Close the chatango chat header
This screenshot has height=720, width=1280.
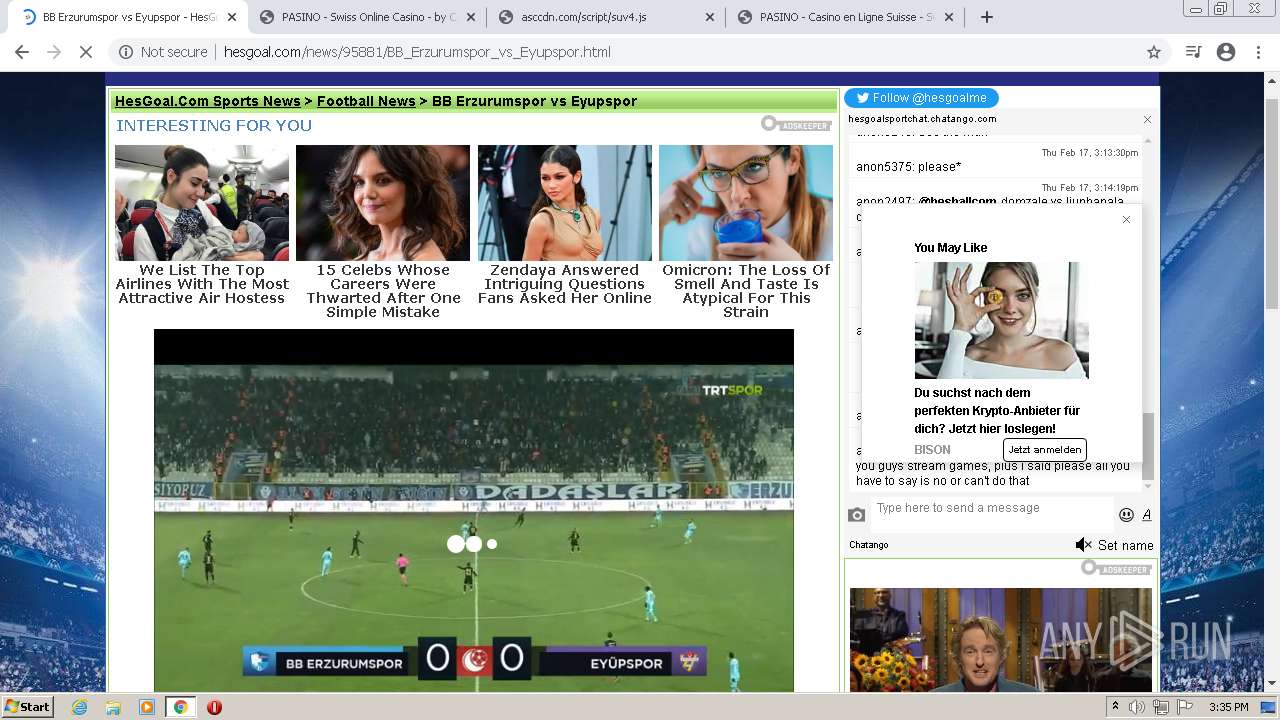pos(1147,119)
